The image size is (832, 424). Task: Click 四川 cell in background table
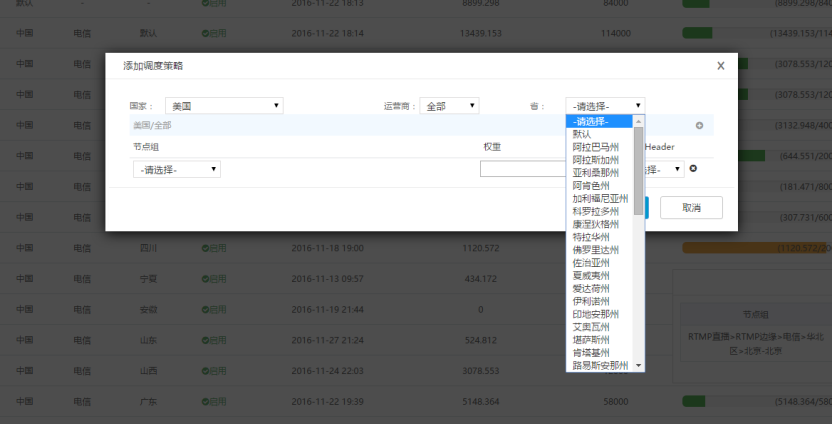149,248
